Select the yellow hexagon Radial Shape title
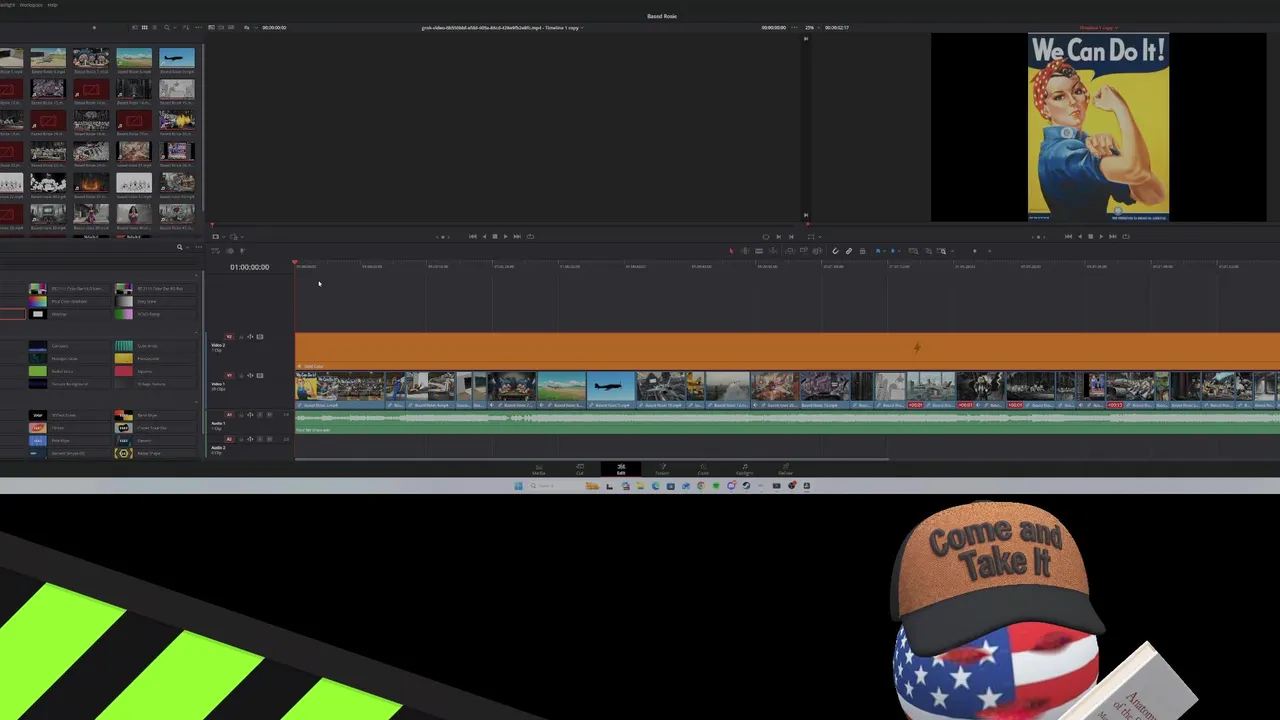 (124, 453)
